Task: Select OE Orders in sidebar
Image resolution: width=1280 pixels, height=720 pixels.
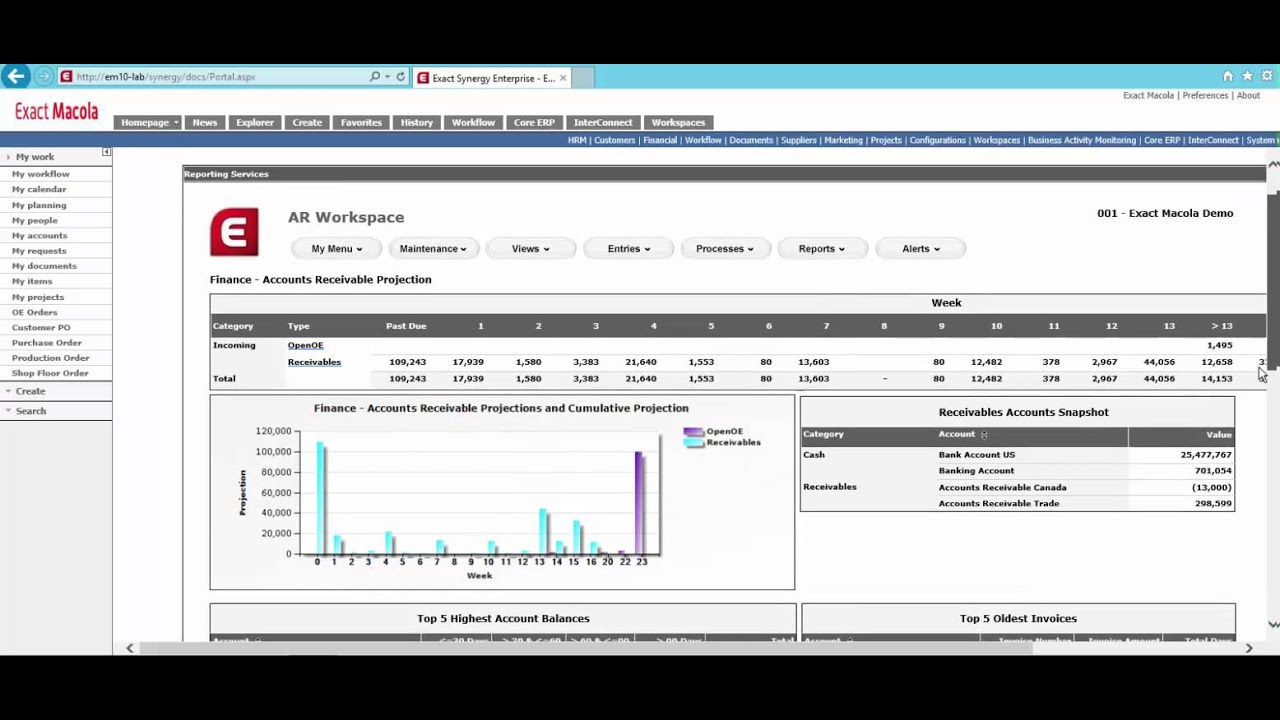Action: 35,312
